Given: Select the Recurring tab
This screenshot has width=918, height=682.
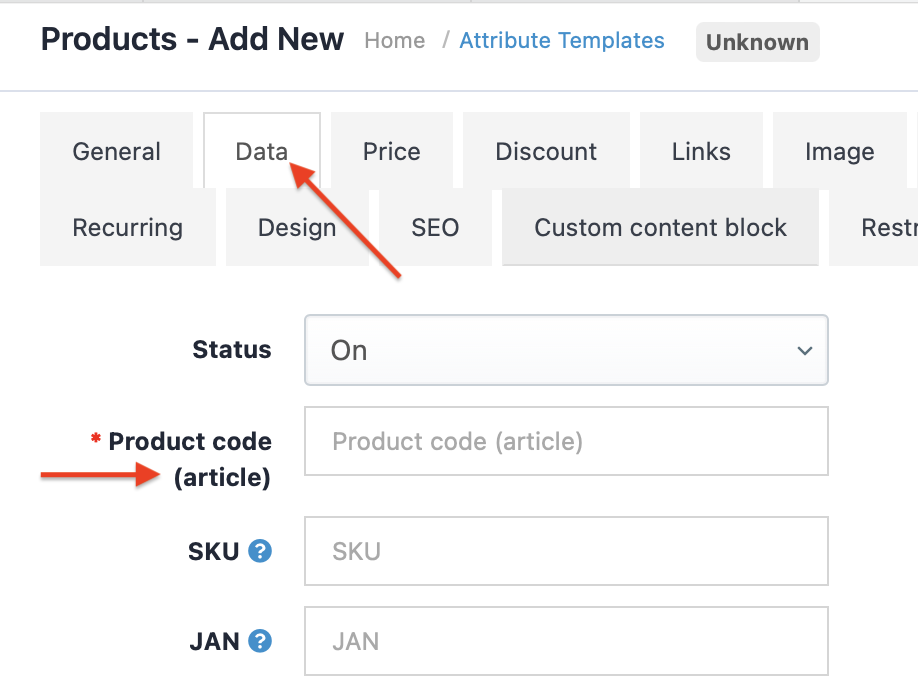Looking at the screenshot, I should coord(127,228).
